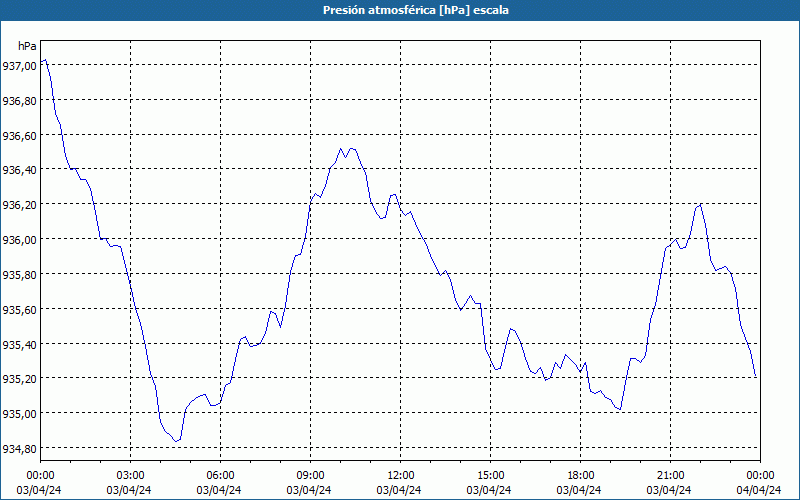Select the 935,20 pressure axis label
800x500 pixels.
19,379
